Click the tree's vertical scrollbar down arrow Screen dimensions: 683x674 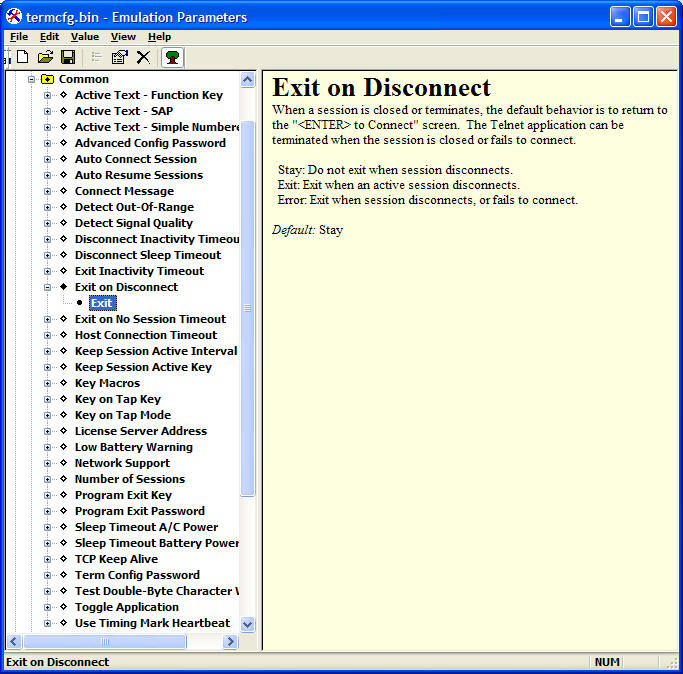click(248, 624)
